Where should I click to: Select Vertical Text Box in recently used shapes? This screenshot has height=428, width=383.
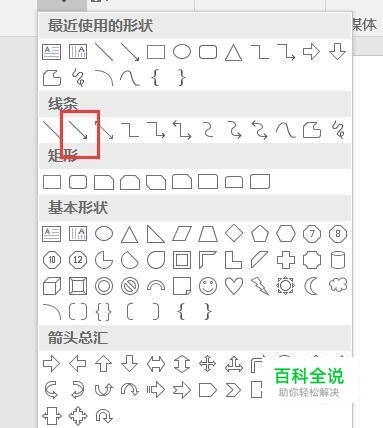(x=78, y=52)
